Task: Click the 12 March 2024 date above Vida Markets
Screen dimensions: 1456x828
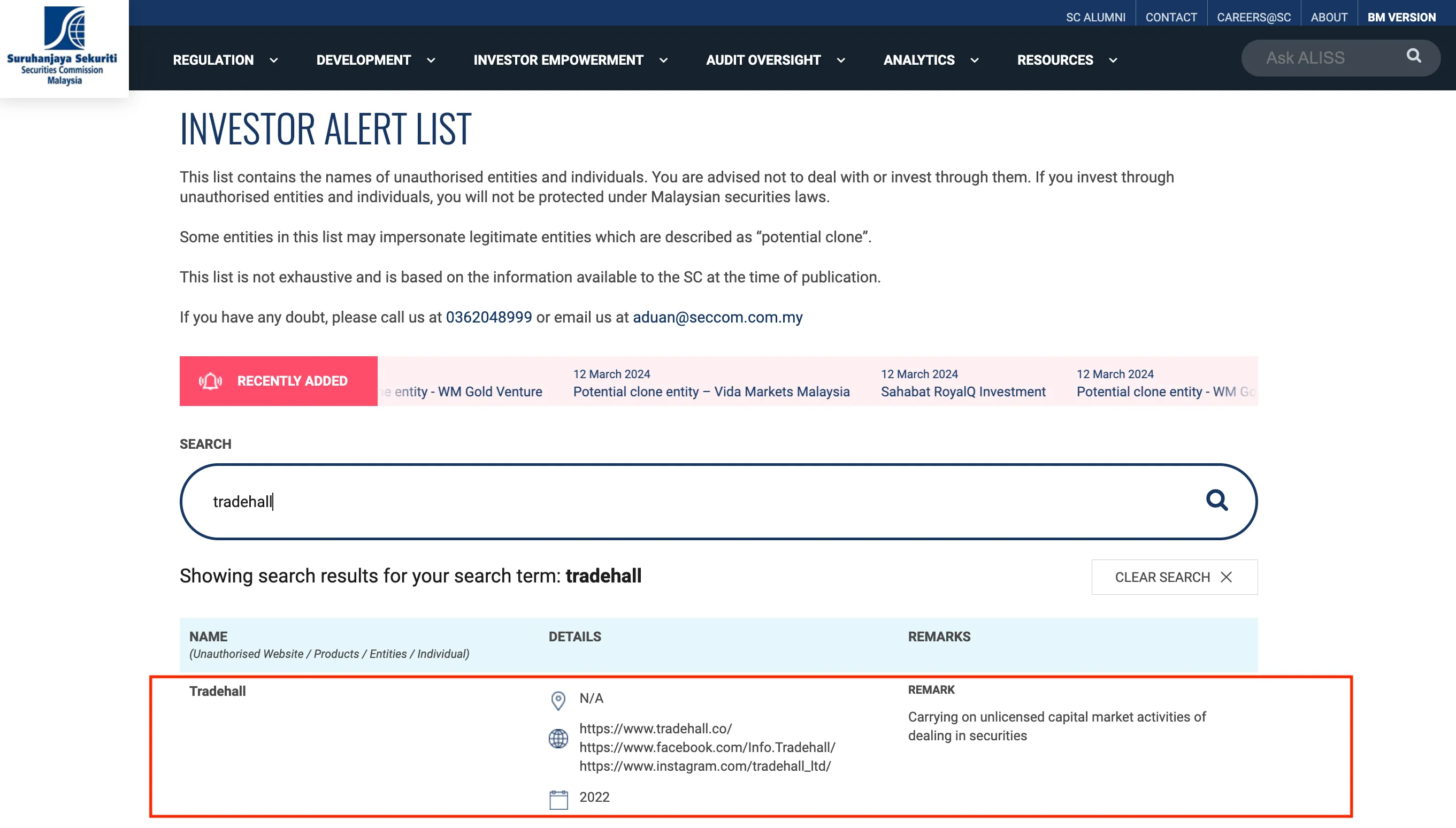Action: (x=611, y=374)
